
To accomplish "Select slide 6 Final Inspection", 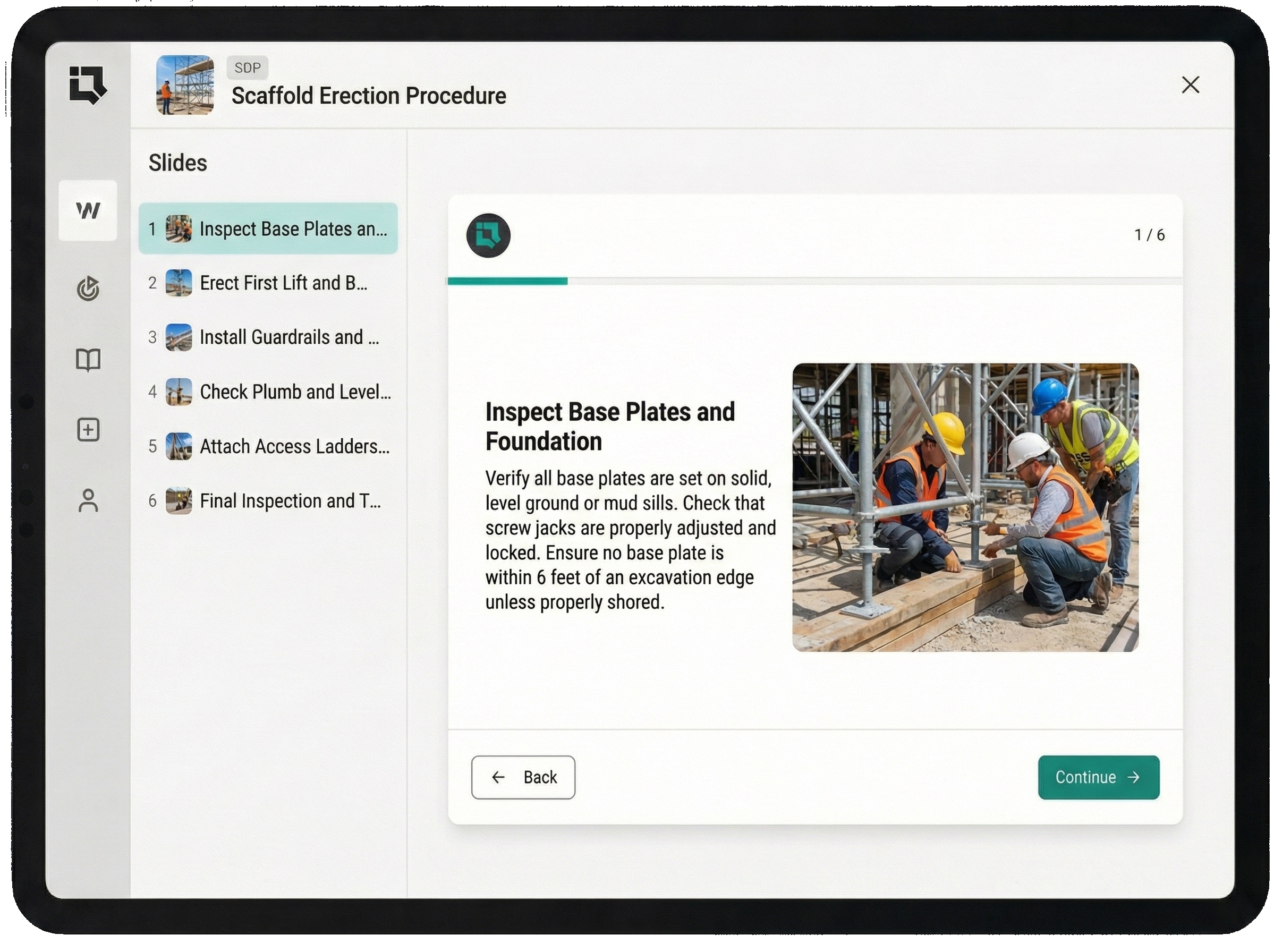I will [x=268, y=500].
